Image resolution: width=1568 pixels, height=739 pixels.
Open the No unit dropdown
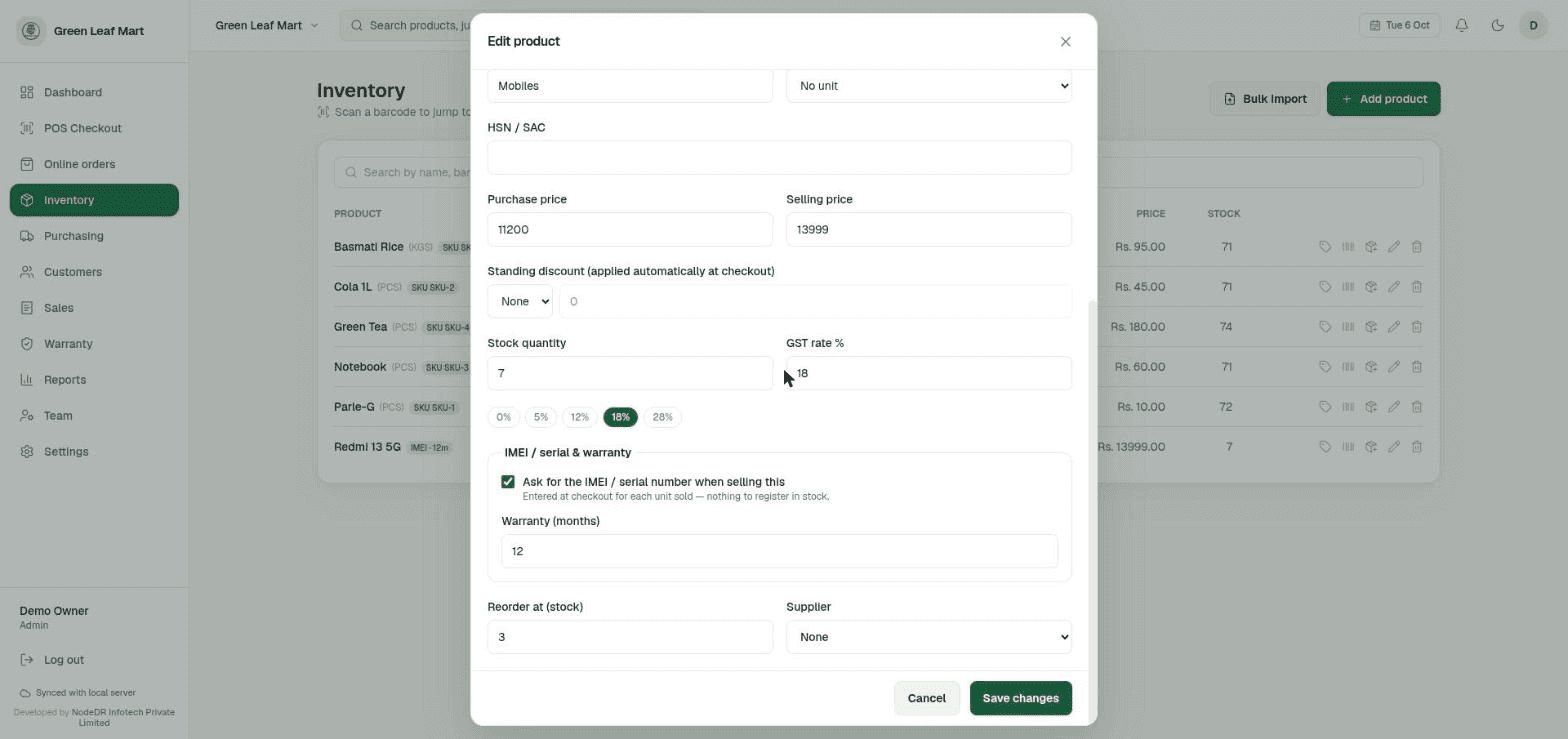point(929,86)
